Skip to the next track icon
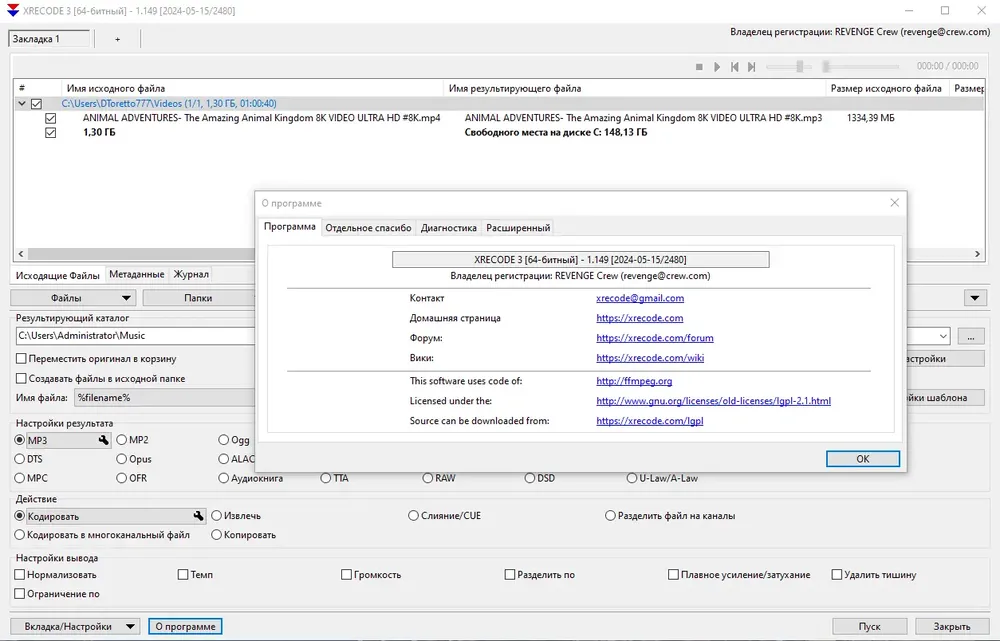Screen dimensions: 1000x641 [752, 66]
